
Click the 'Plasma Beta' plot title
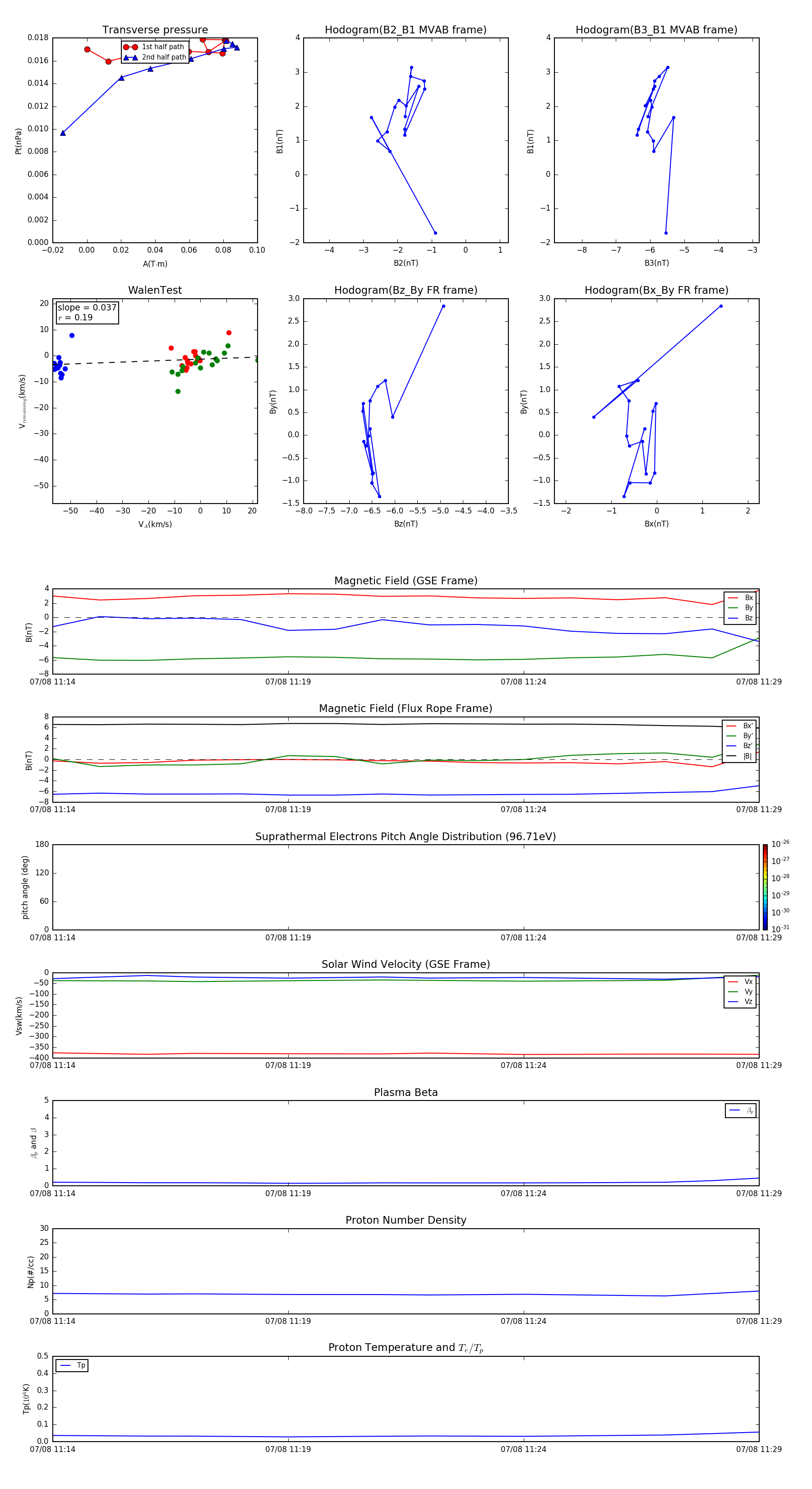click(406, 1092)
